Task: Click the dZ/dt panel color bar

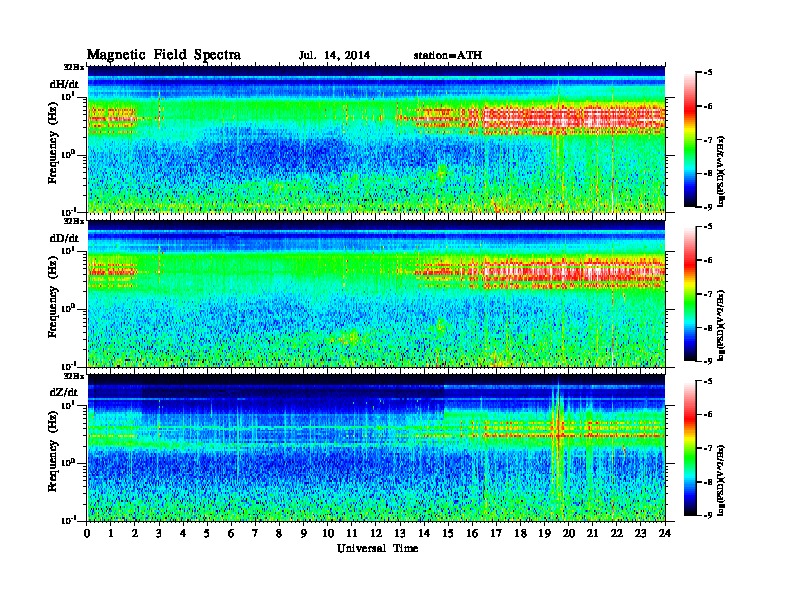Action: (689, 448)
